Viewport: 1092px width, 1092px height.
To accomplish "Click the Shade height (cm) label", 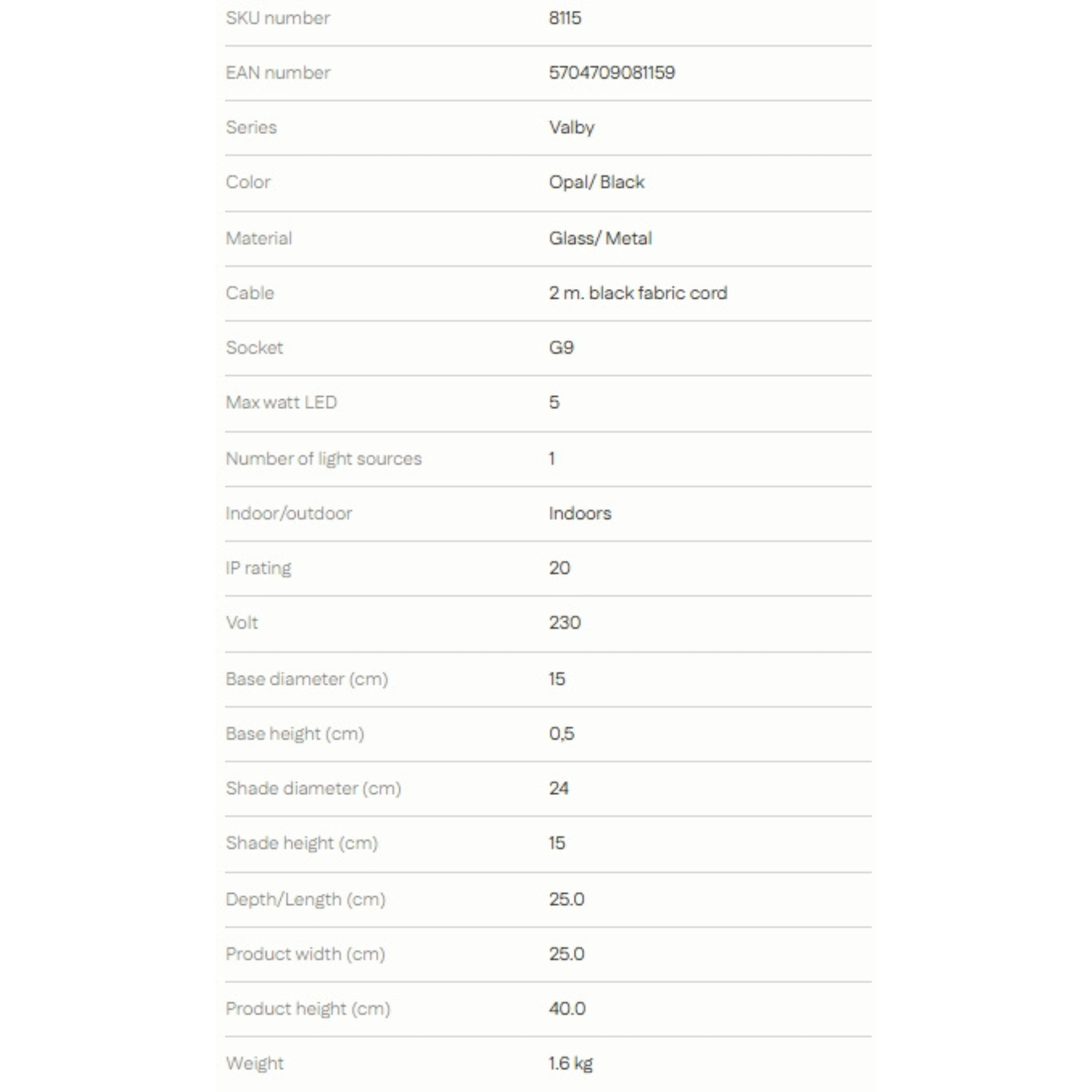I will pyautogui.click(x=302, y=844).
